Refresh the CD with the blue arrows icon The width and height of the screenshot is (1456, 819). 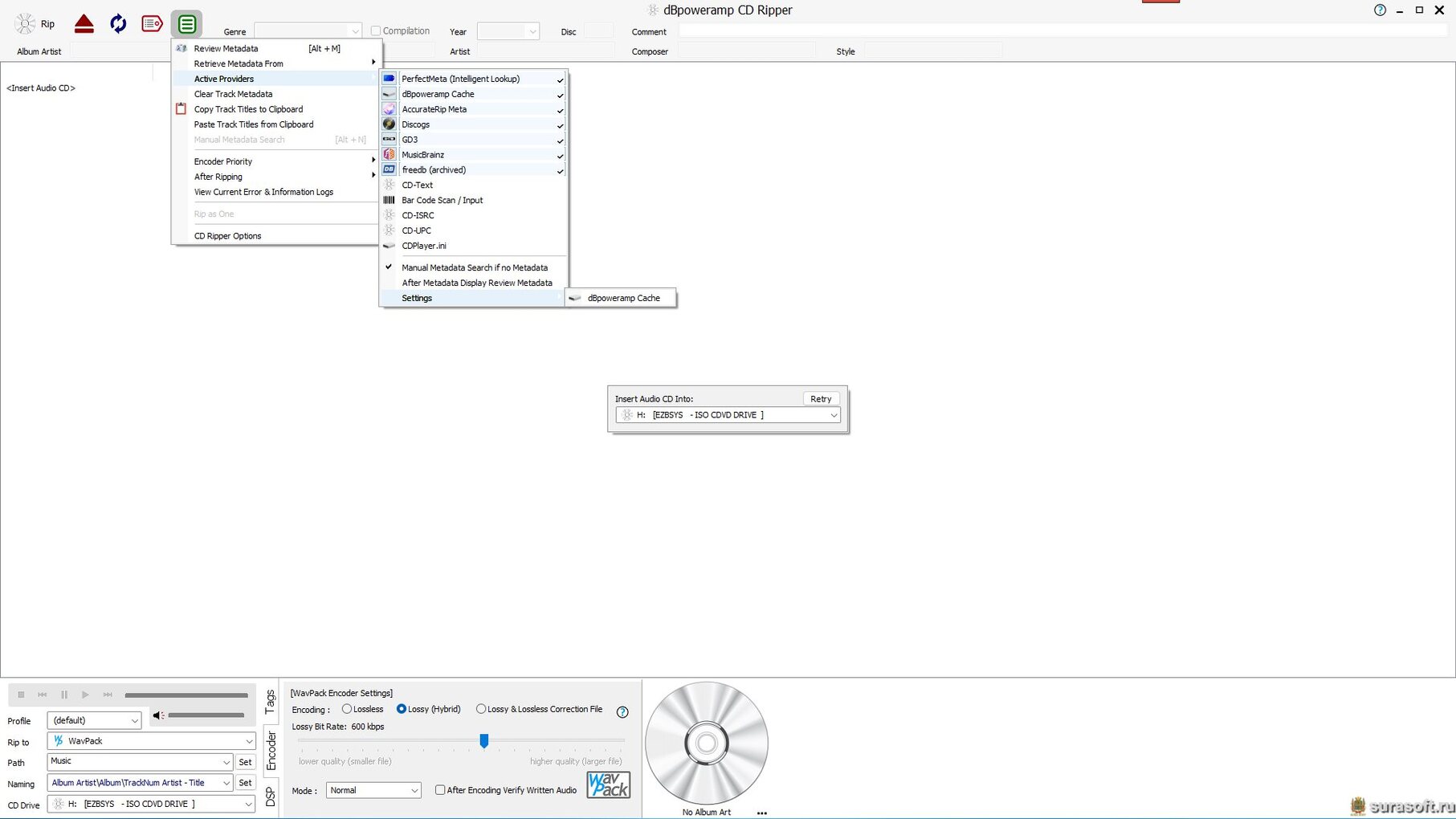[118, 24]
